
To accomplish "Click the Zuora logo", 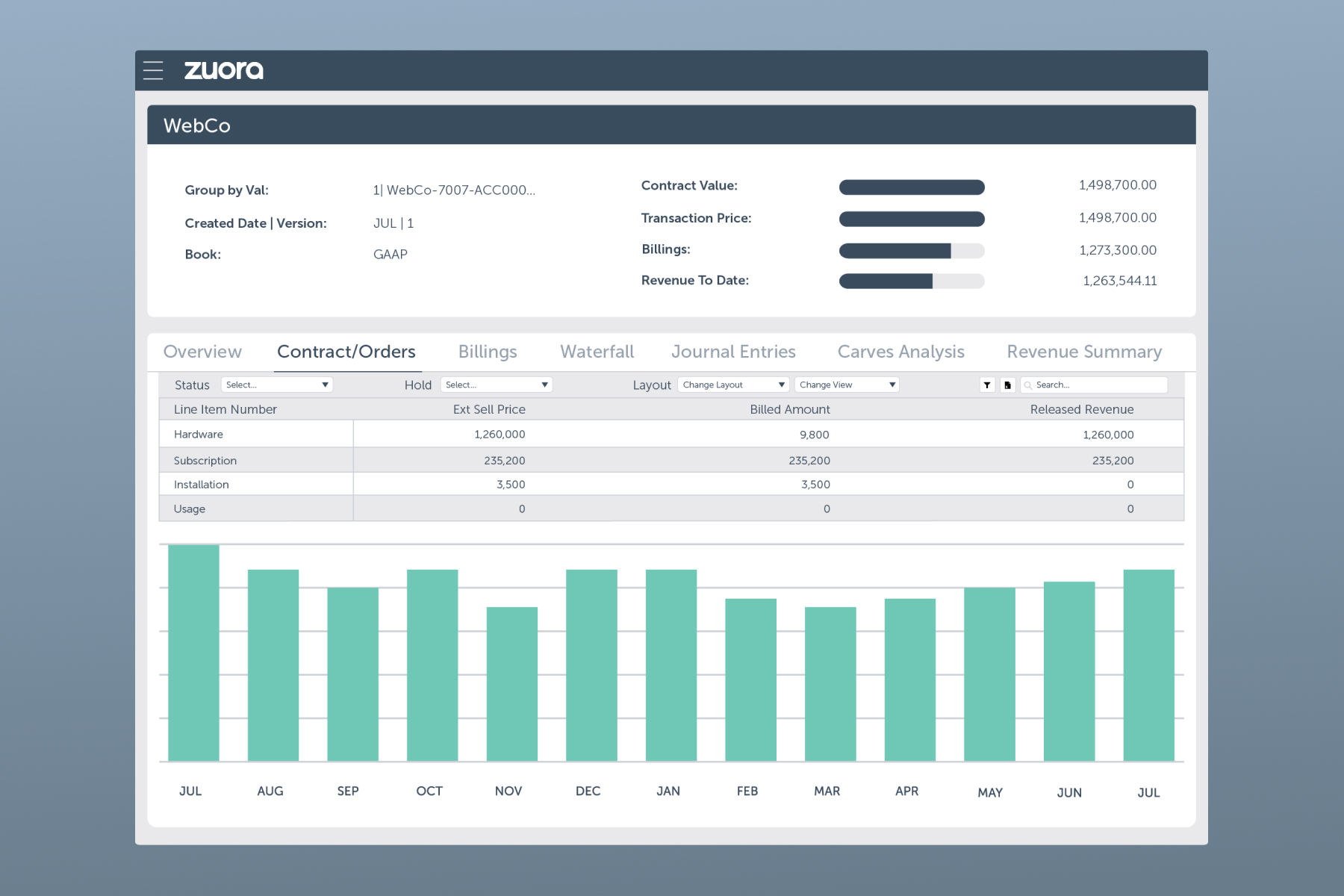I will (223, 70).
